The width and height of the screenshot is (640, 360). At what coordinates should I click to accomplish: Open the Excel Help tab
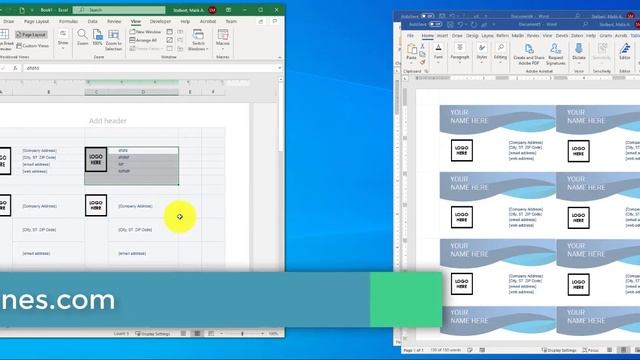point(185,21)
